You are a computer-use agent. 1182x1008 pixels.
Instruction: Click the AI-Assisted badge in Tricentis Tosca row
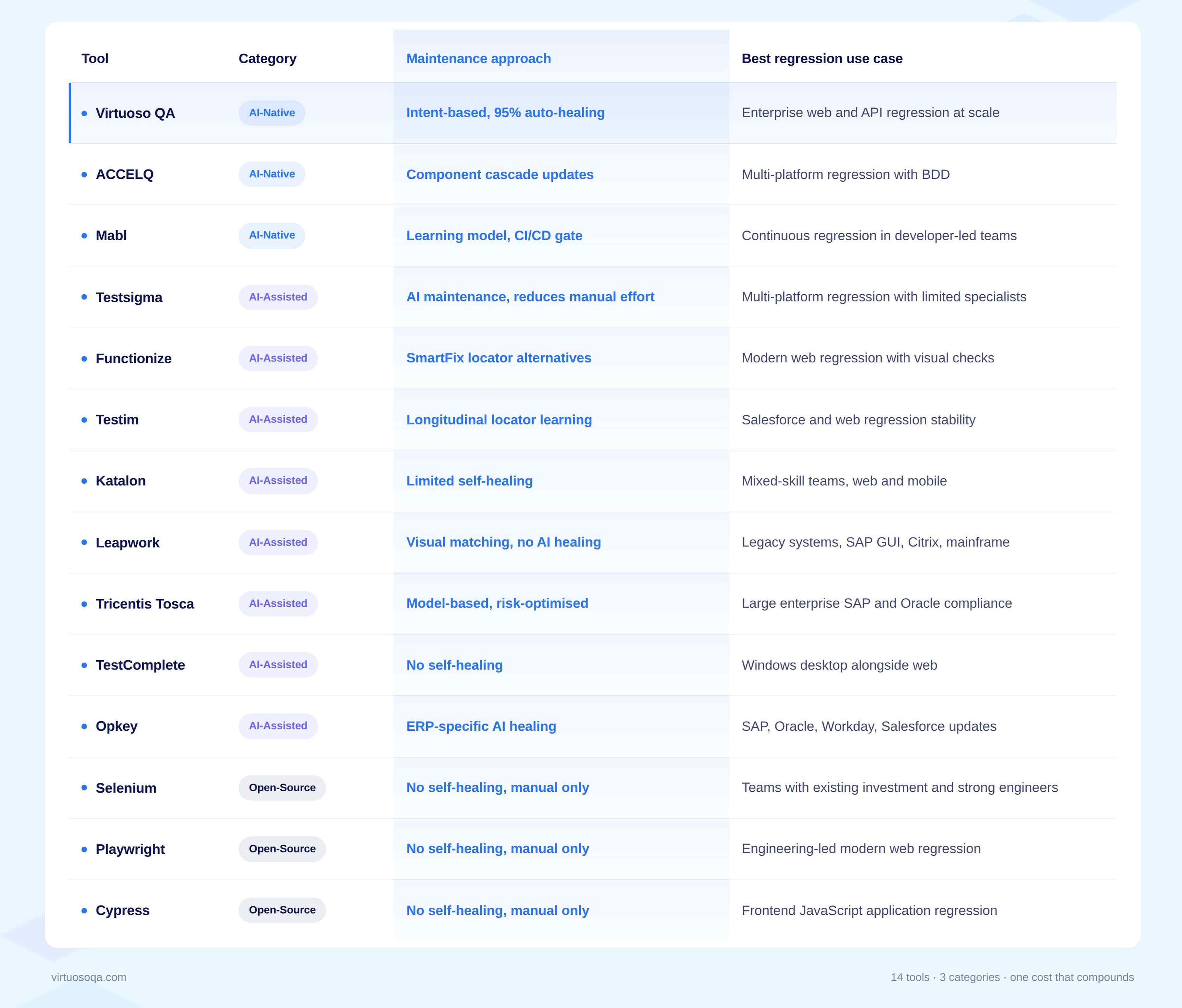tap(278, 604)
